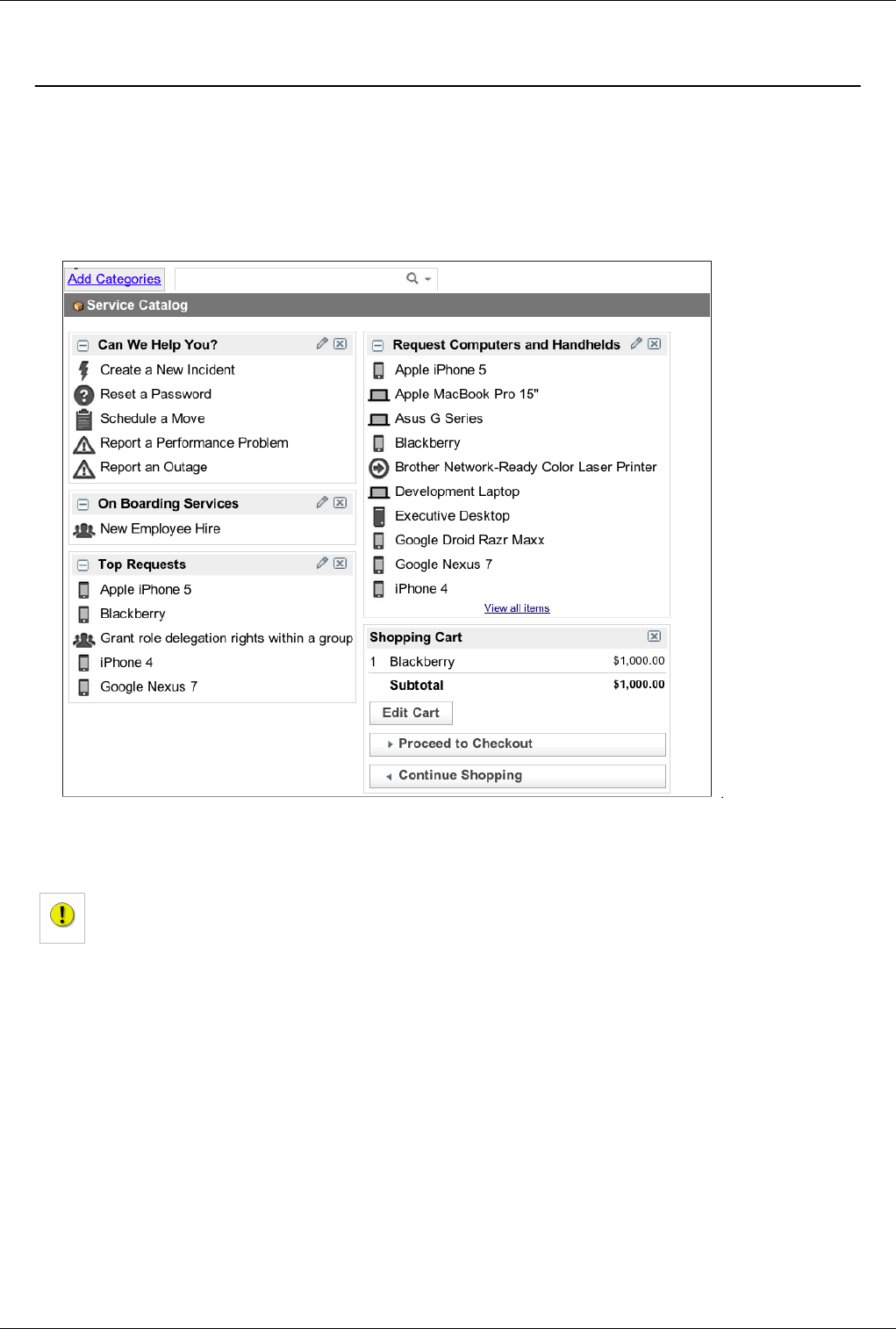Image resolution: width=896 pixels, height=1329 pixels.
Task: Click the group icon beside Grant role delegation rights
Action: (84, 639)
